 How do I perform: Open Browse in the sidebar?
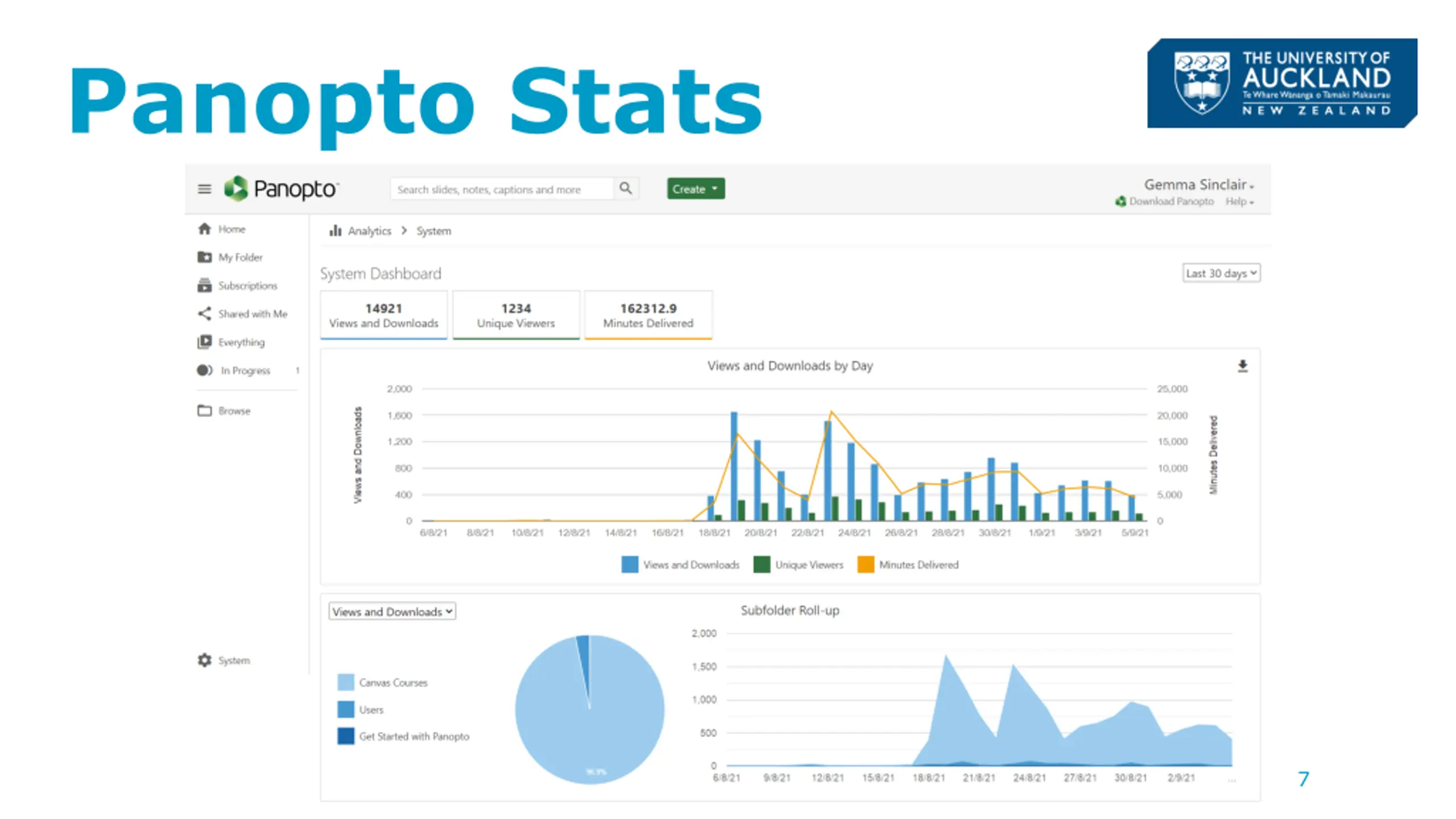pos(234,411)
